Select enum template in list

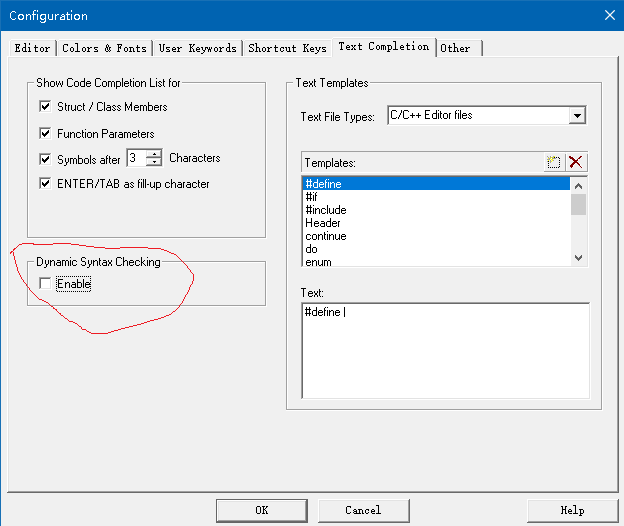click(x=436, y=261)
